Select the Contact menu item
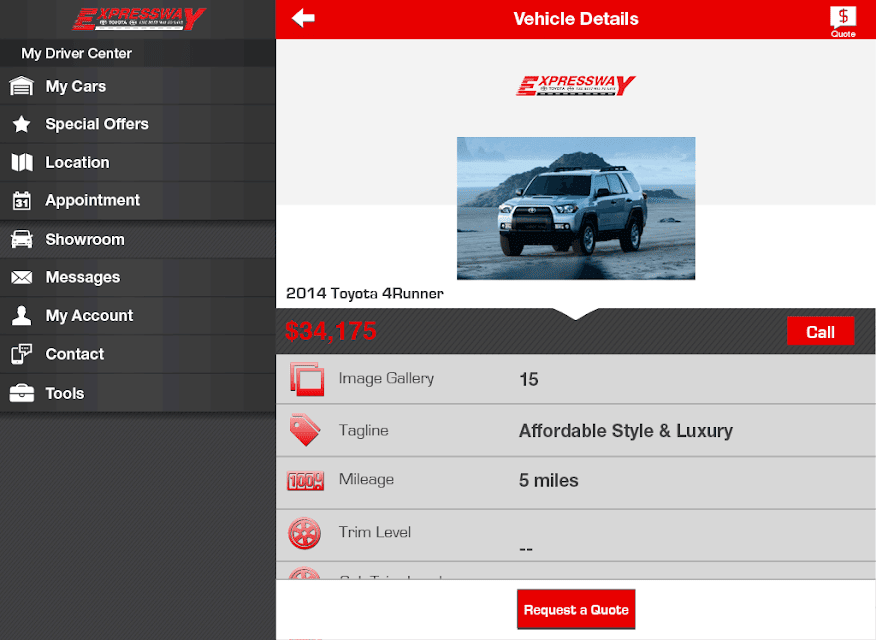This screenshot has height=640, width=876. click(x=137, y=354)
